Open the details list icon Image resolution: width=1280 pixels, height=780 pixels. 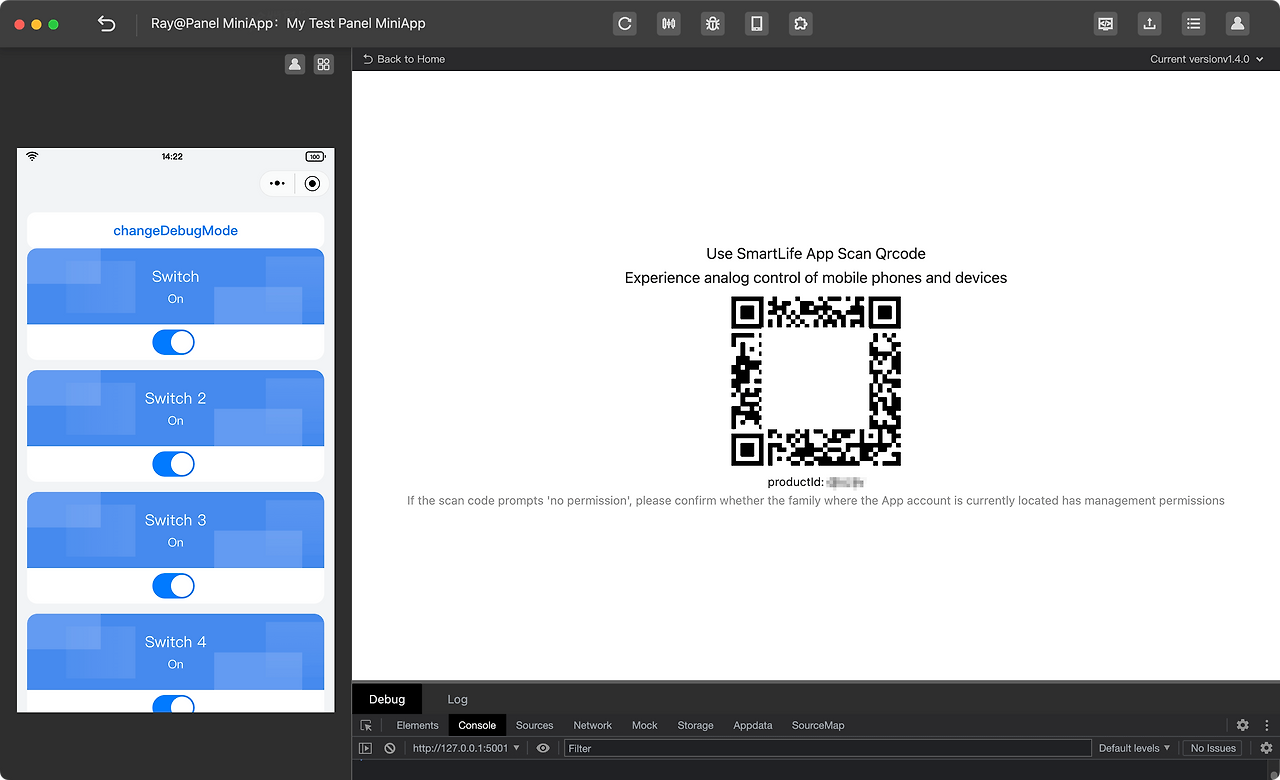tap(1194, 23)
